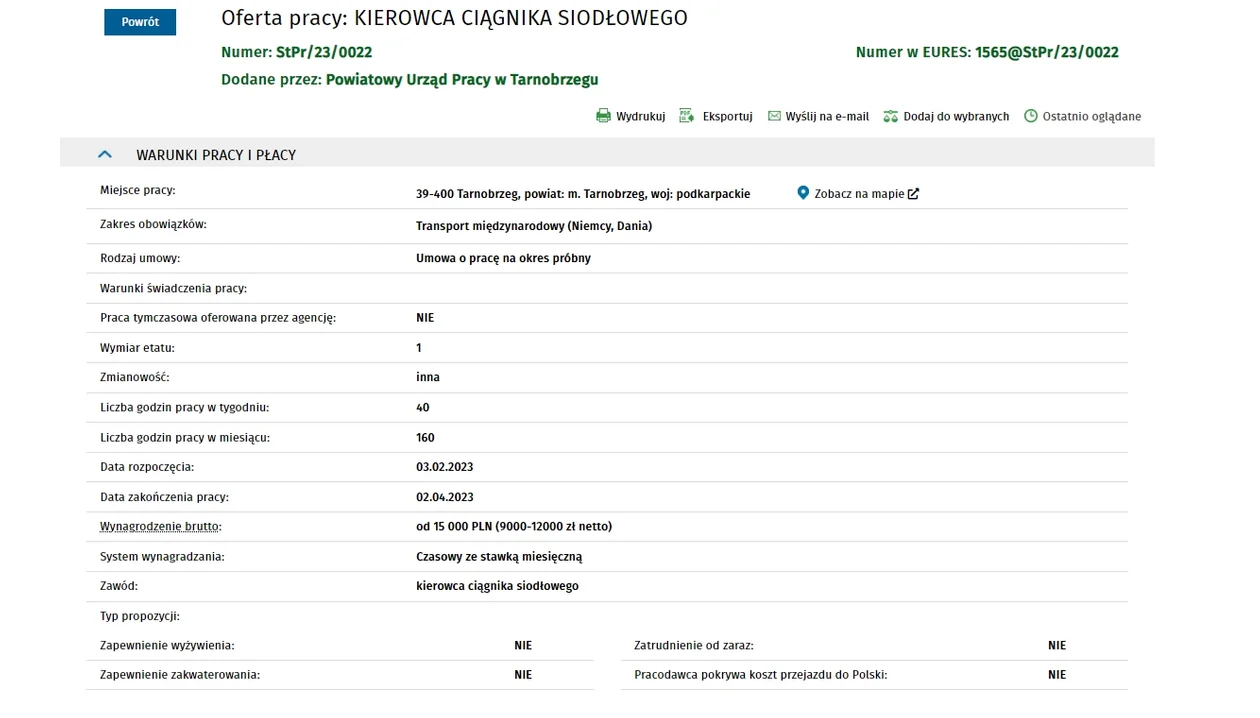Open Ostatnio oglądane text link
The height and width of the screenshot is (718, 1260).
coord(1092,117)
